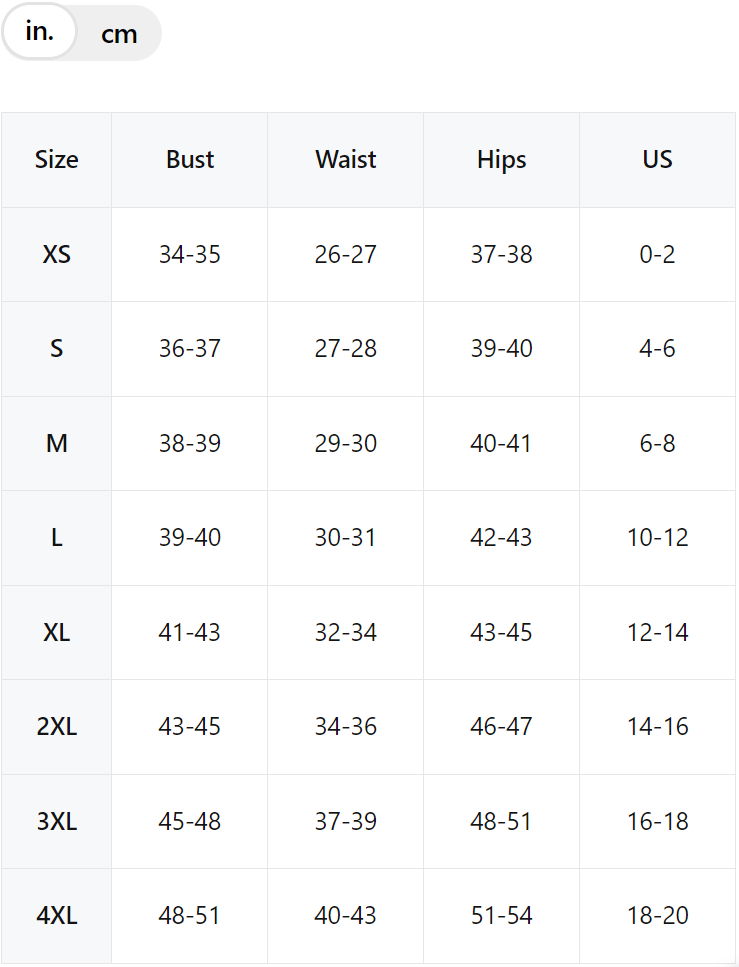Select the in. unit option
Image resolution: width=739 pixels, height=967 pixels.
point(39,32)
